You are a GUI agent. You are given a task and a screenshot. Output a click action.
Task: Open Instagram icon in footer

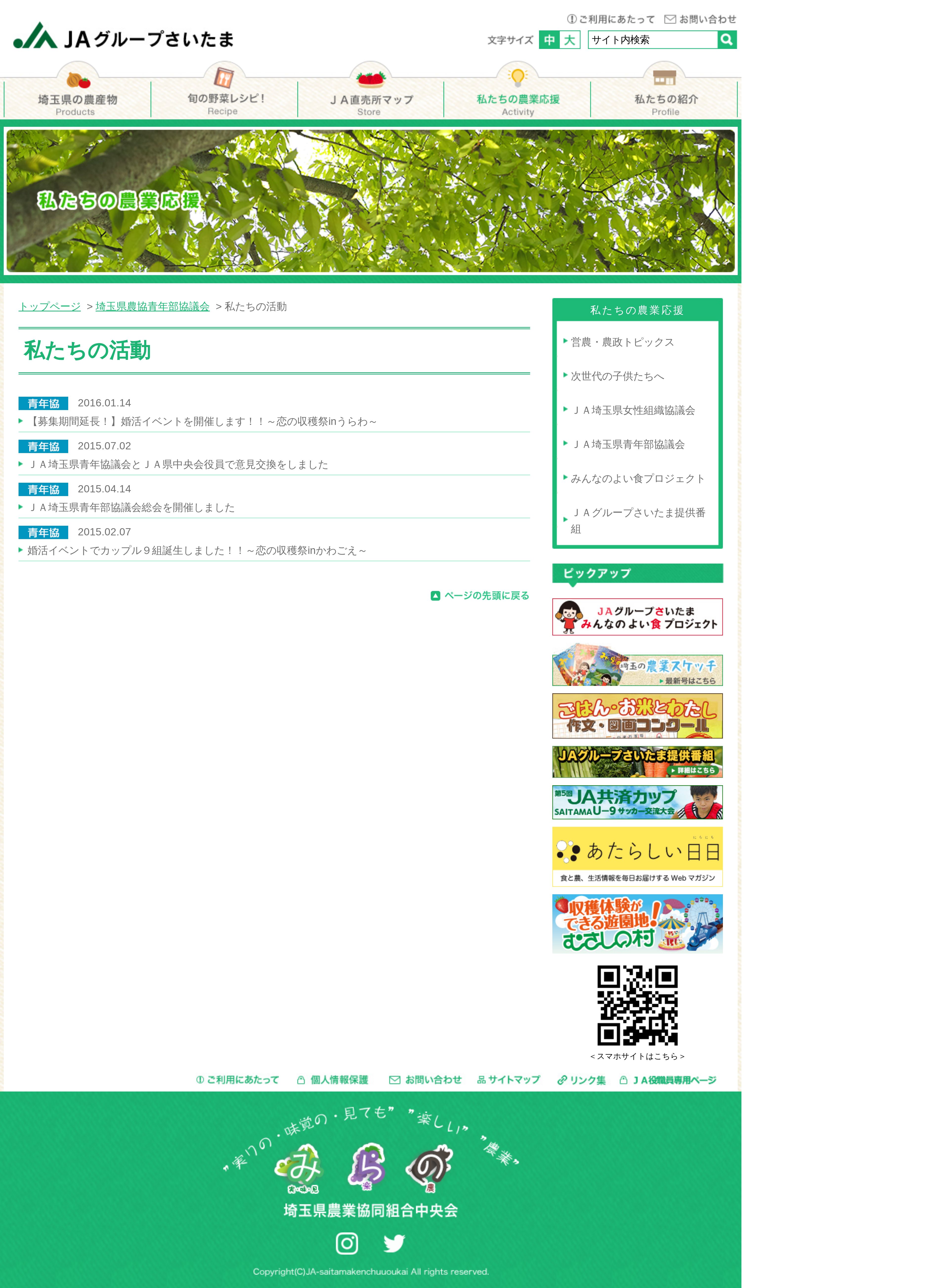[x=347, y=1243]
